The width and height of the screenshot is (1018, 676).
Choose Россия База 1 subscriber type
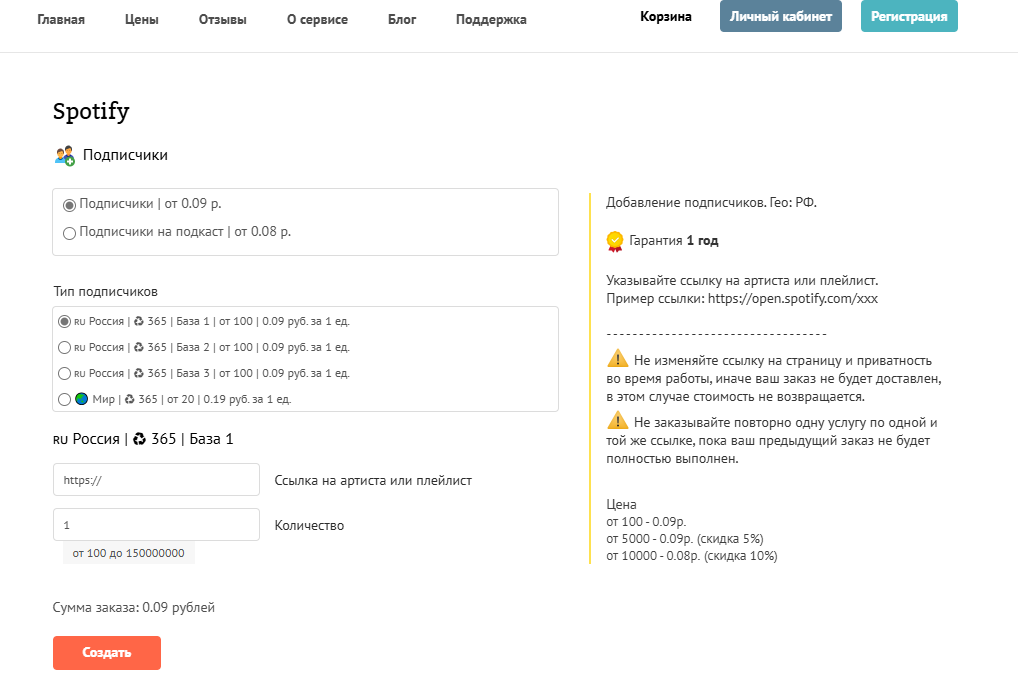coord(64,321)
